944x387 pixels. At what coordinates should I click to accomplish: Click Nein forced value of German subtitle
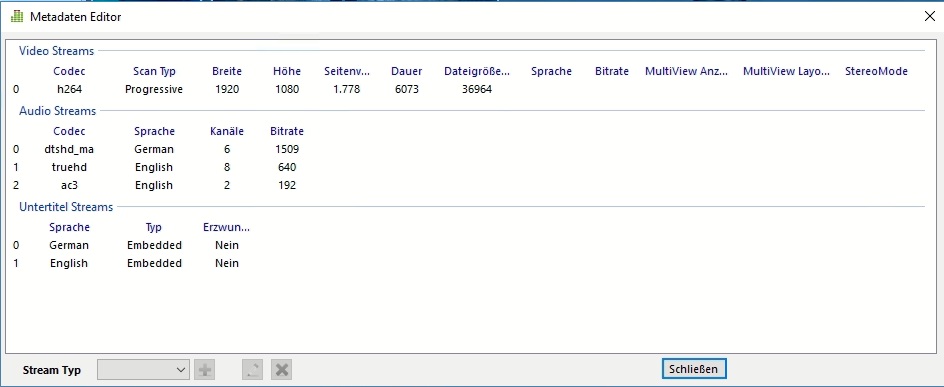pos(227,245)
